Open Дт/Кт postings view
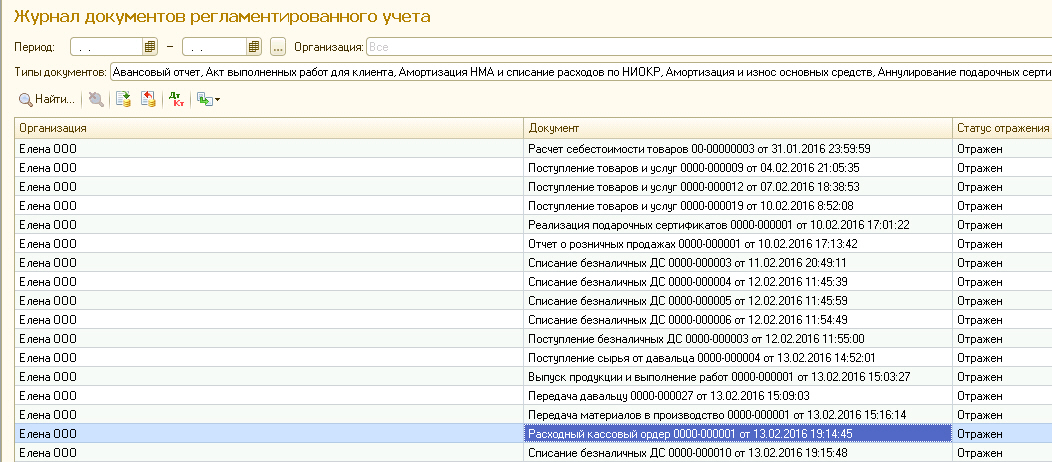This screenshot has width=1052, height=462. pyautogui.click(x=176, y=100)
